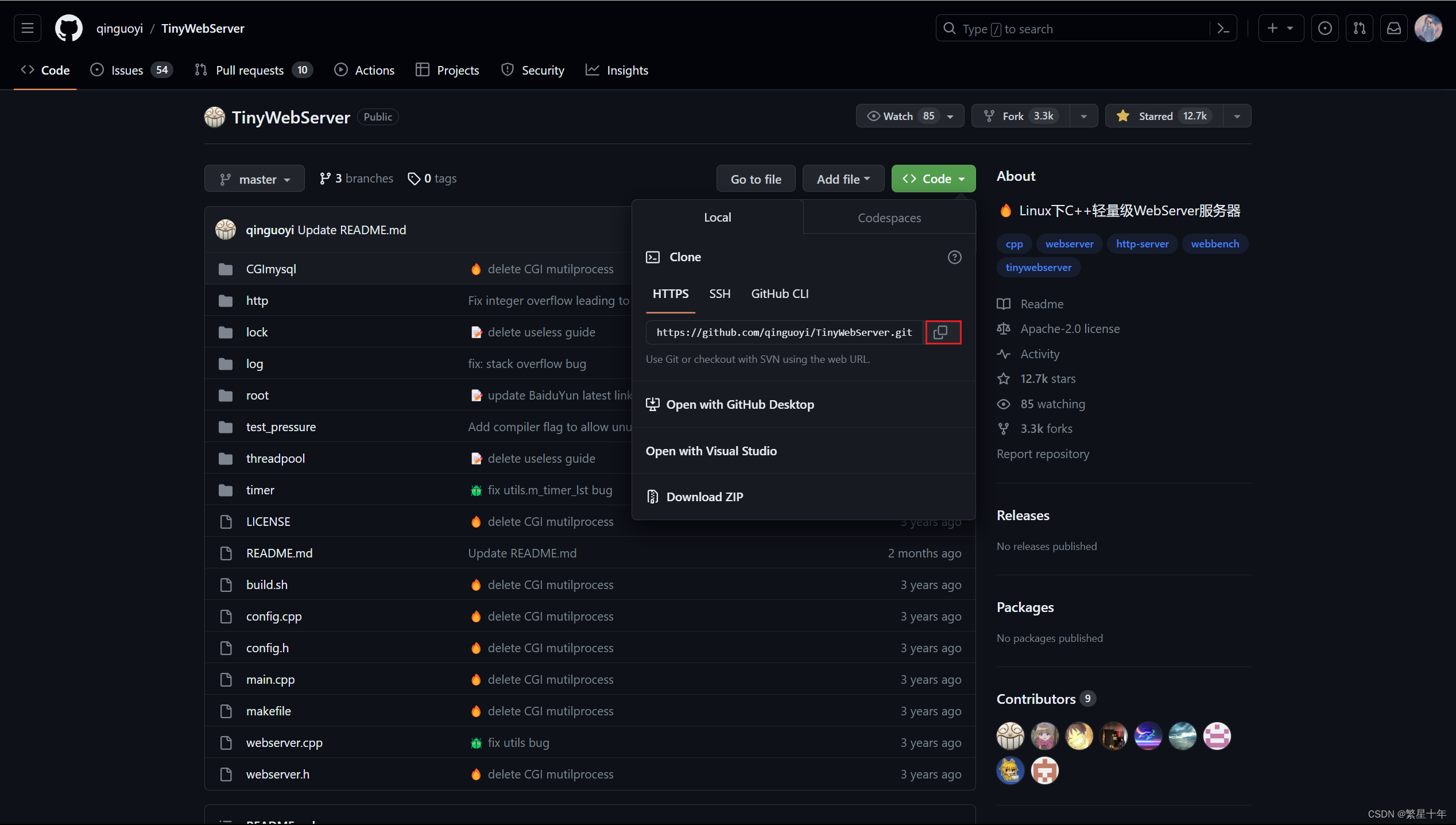This screenshot has width=1456, height=825.
Task: Click the Code tab icon
Action: pos(28,70)
